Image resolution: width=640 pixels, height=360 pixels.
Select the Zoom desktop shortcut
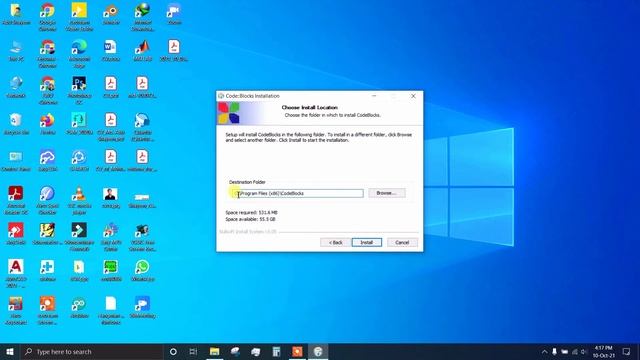(174, 15)
